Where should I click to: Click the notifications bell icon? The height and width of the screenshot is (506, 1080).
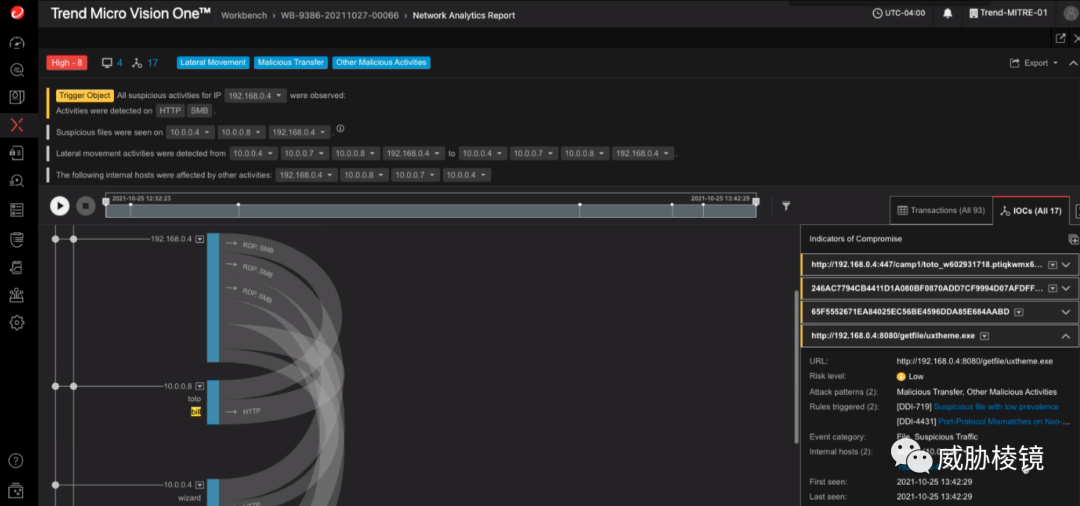(948, 13)
